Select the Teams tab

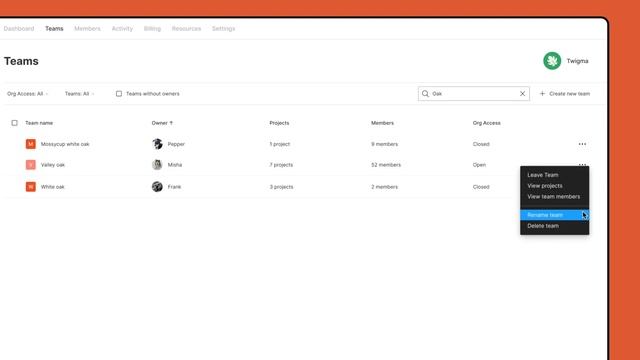point(54,29)
